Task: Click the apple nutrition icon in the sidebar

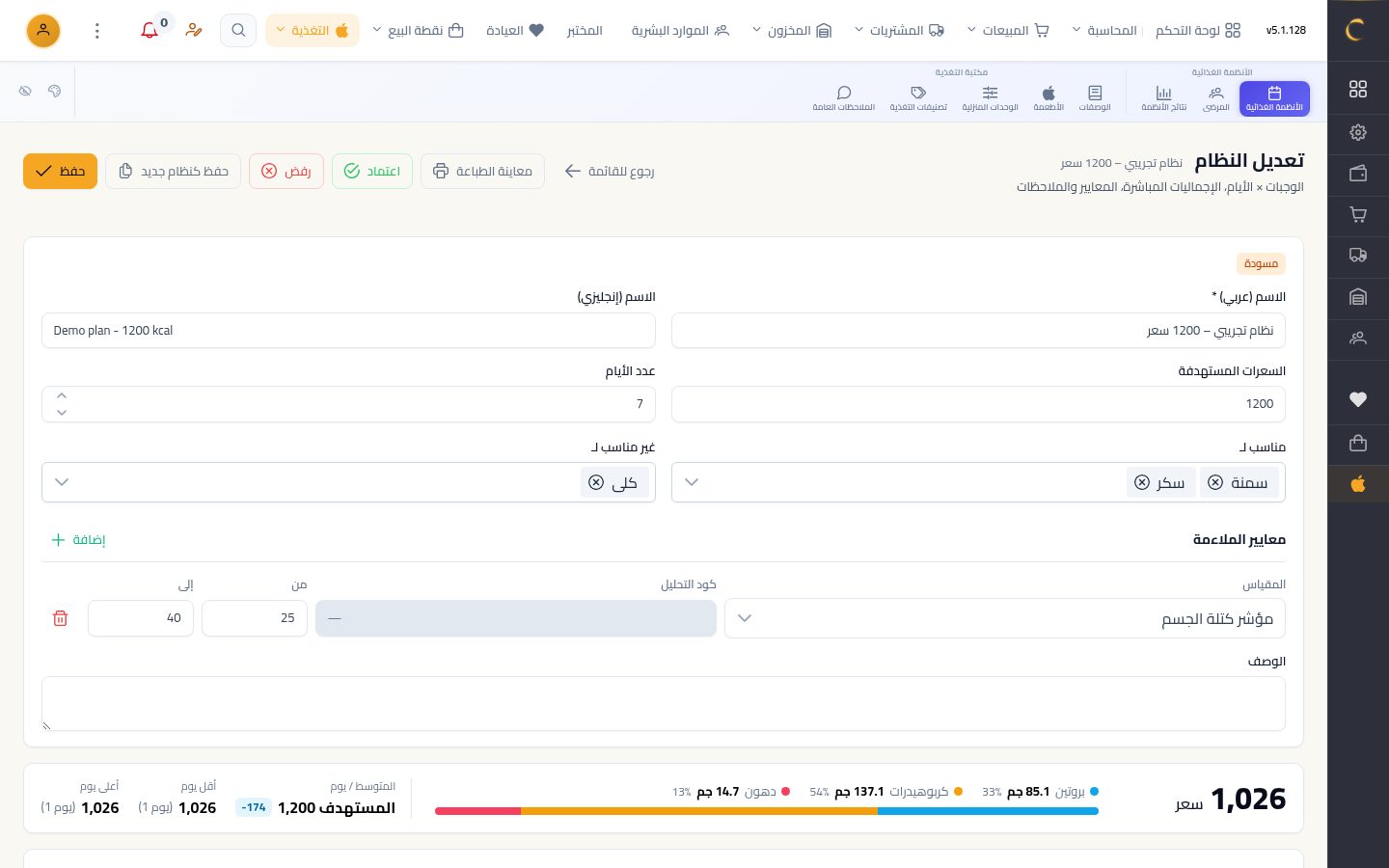Action: (x=1358, y=483)
